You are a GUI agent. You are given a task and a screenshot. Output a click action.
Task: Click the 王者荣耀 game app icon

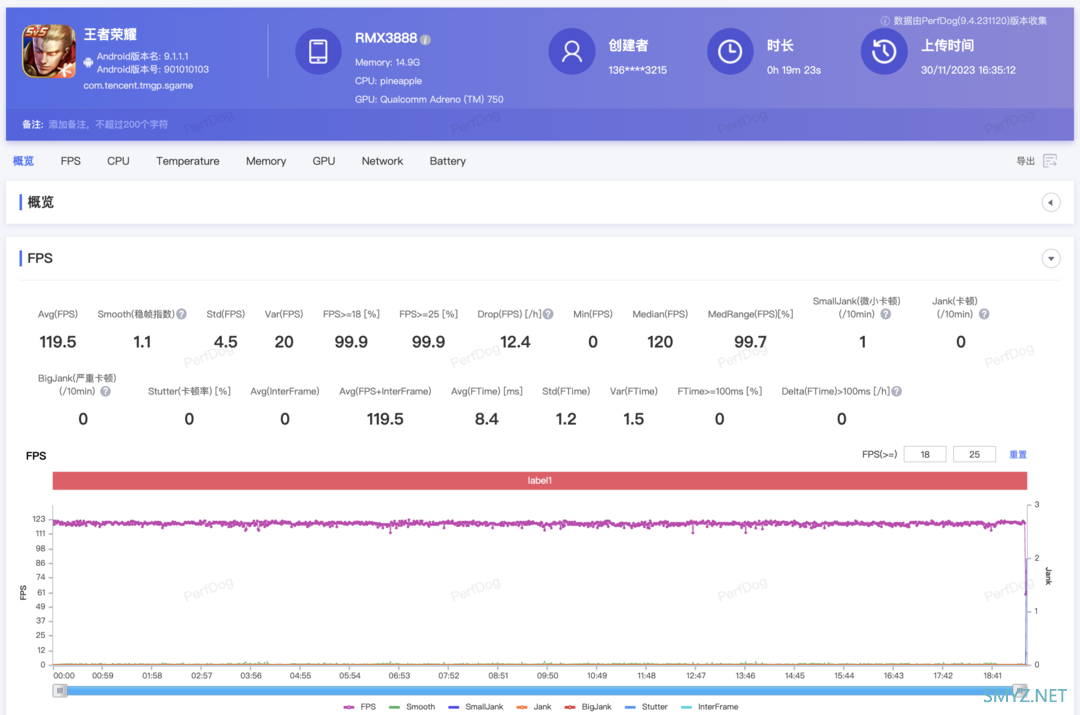48,51
